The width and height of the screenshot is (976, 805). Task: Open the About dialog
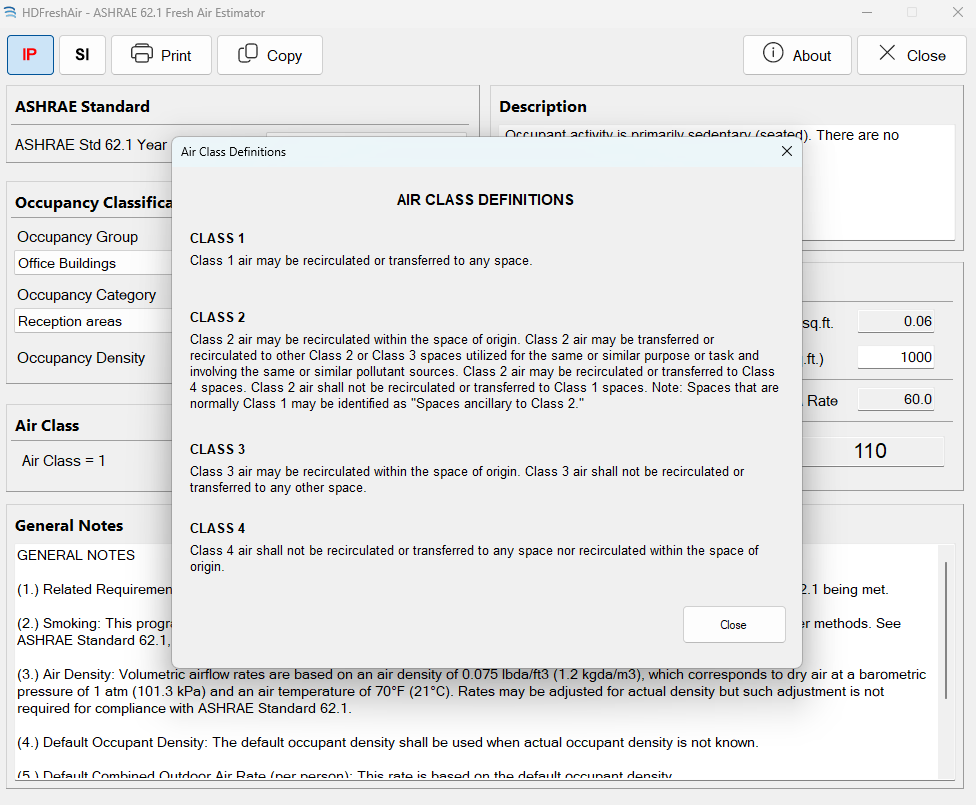click(797, 55)
